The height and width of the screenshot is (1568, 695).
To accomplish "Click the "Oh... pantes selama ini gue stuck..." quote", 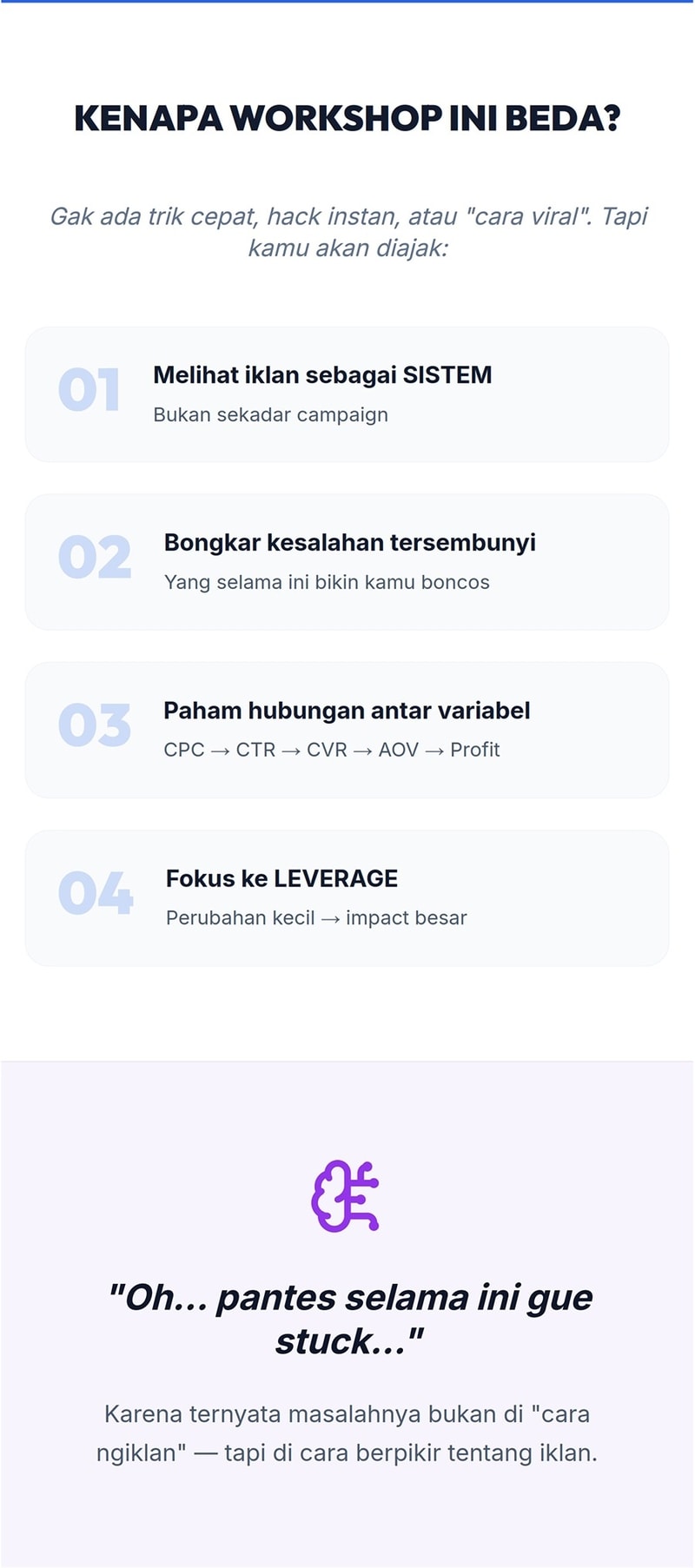I will pyautogui.click(x=349, y=1319).
